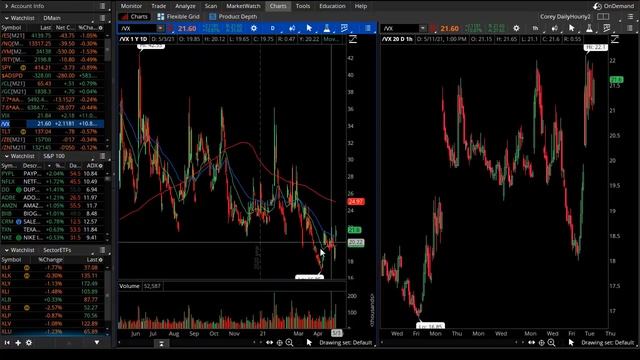This screenshot has height=360, width=640.
Task: Open the D timeframe selector in left chart
Action: [273, 28]
